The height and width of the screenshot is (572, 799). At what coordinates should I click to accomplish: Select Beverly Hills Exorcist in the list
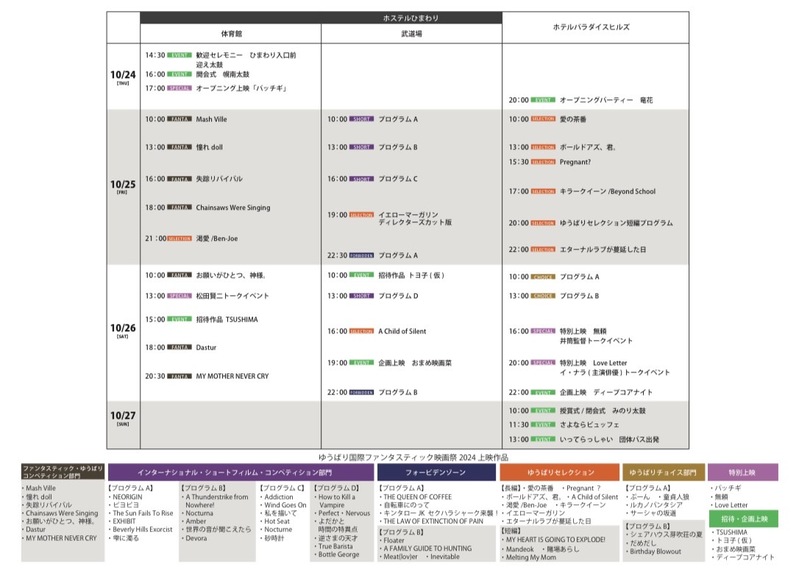click(x=143, y=530)
